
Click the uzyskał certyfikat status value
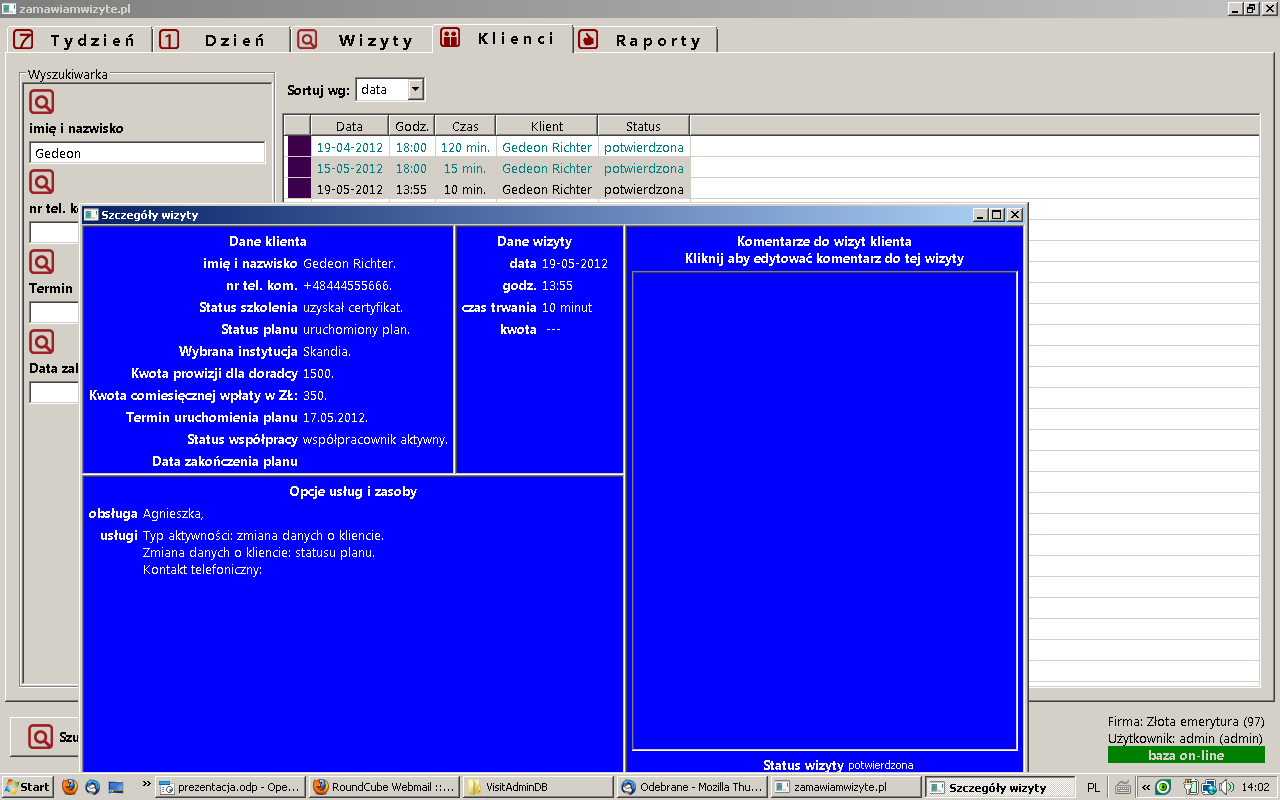(x=353, y=307)
